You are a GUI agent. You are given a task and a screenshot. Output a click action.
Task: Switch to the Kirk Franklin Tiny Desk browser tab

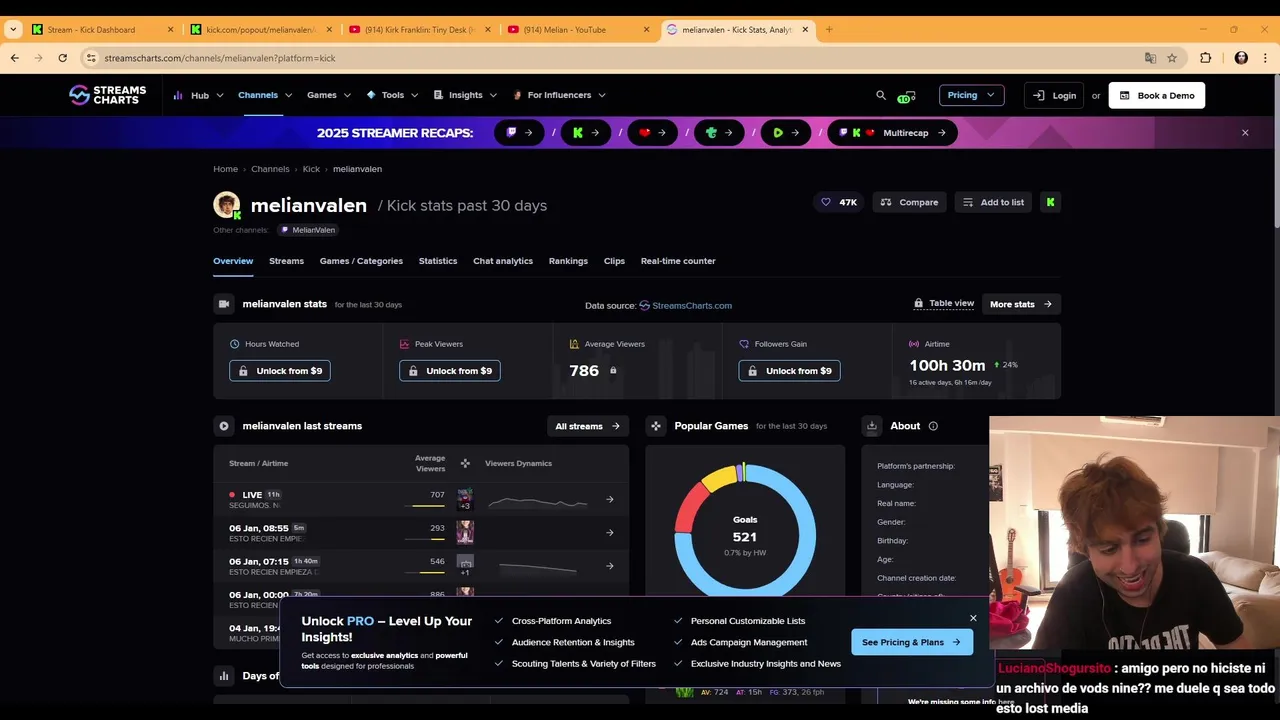(x=420, y=30)
